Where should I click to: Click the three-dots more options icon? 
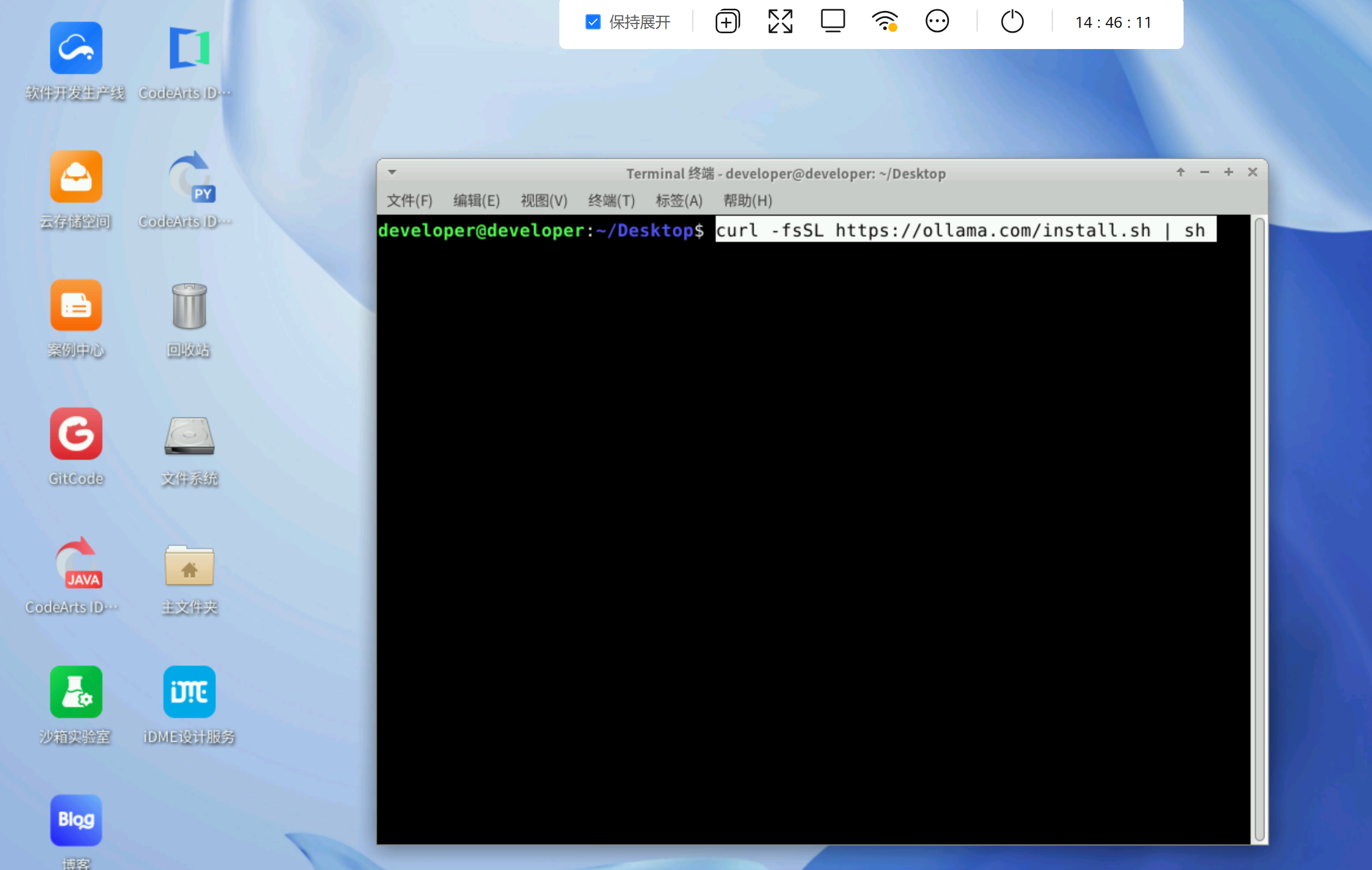tap(937, 22)
